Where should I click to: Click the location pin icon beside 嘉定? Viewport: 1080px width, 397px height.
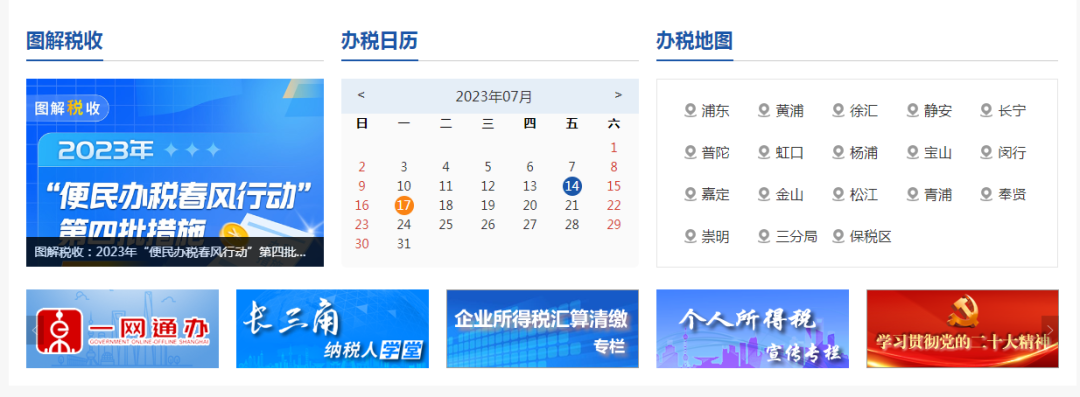pyautogui.click(x=690, y=194)
